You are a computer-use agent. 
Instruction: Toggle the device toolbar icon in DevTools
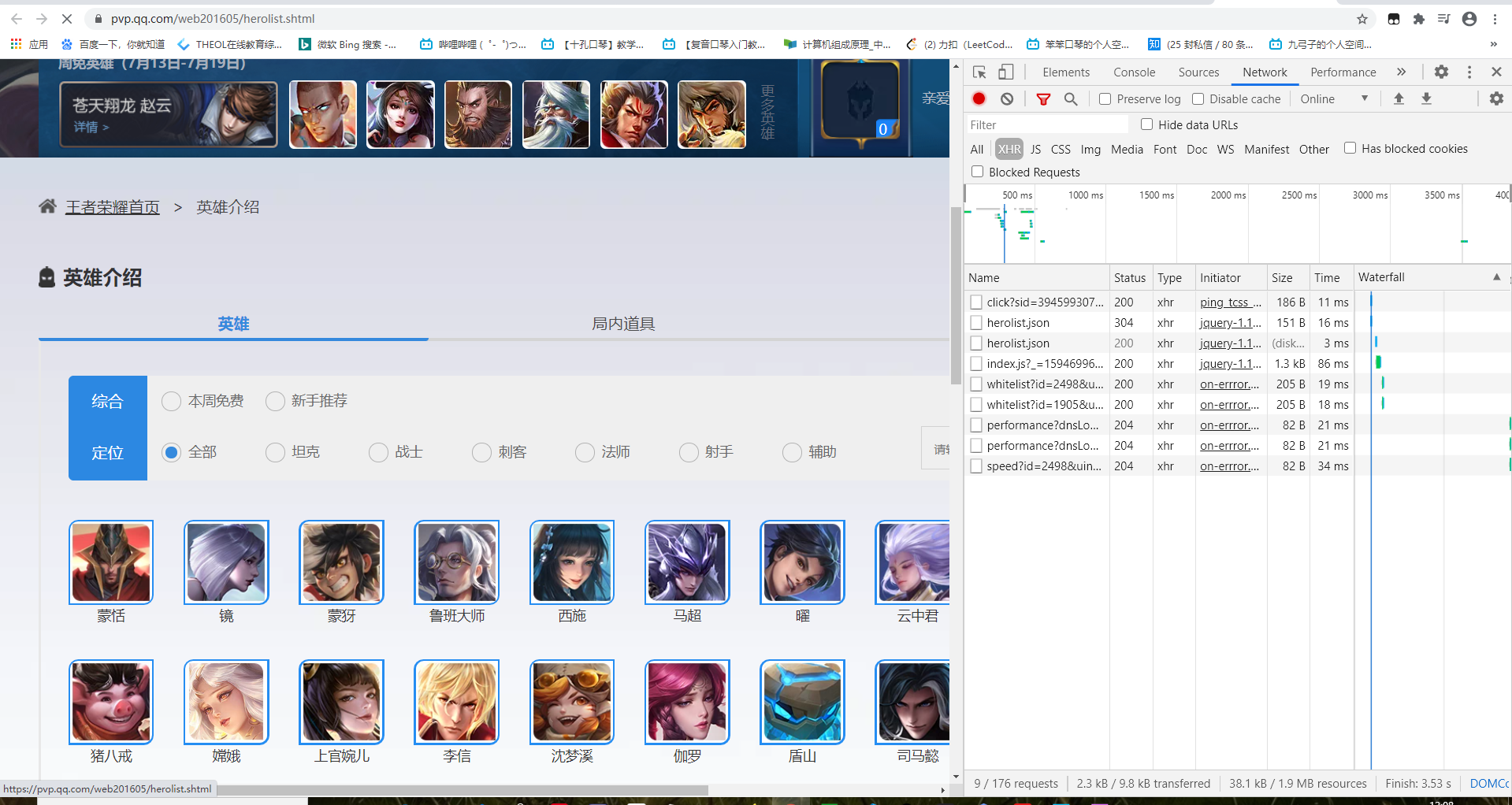[x=1006, y=72]
